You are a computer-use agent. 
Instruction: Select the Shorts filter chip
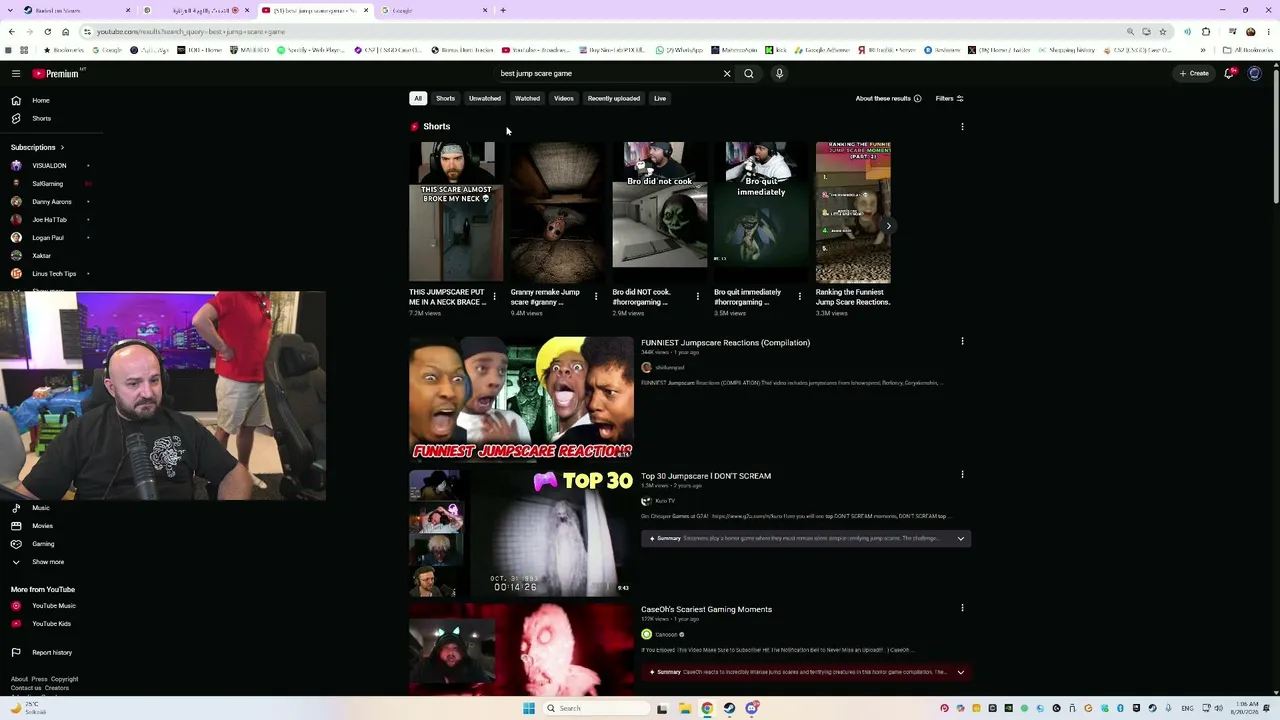(x=445, y=98)
